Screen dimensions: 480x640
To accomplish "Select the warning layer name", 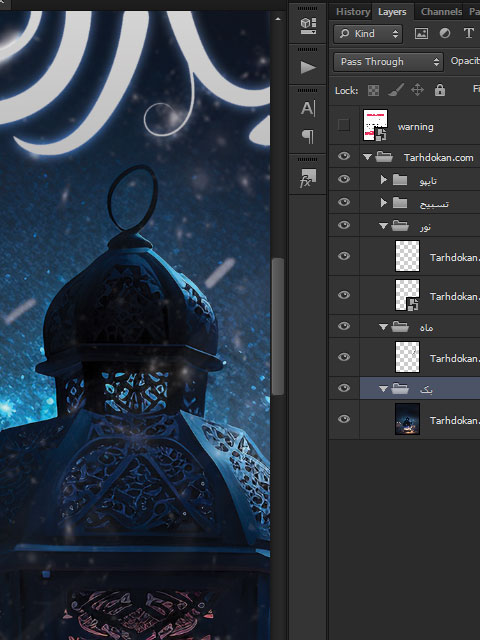I will pos(416,127).
